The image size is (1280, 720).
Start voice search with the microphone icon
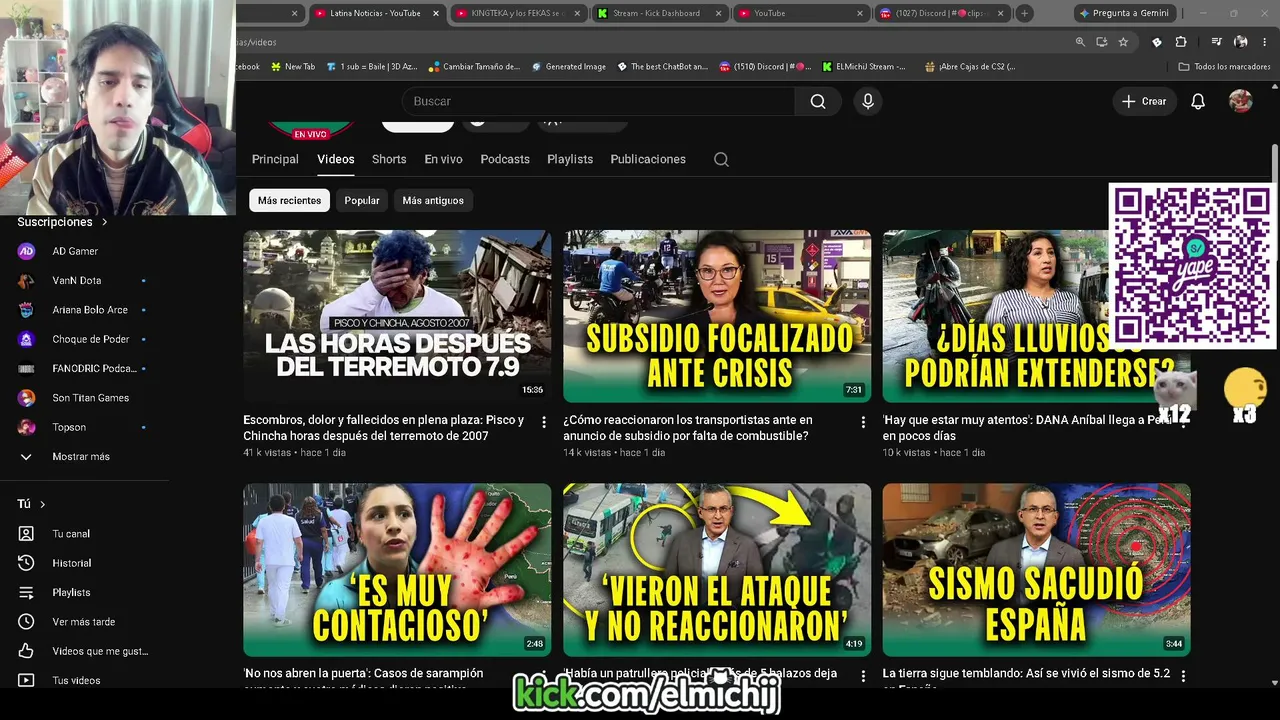tap(868, 101)
